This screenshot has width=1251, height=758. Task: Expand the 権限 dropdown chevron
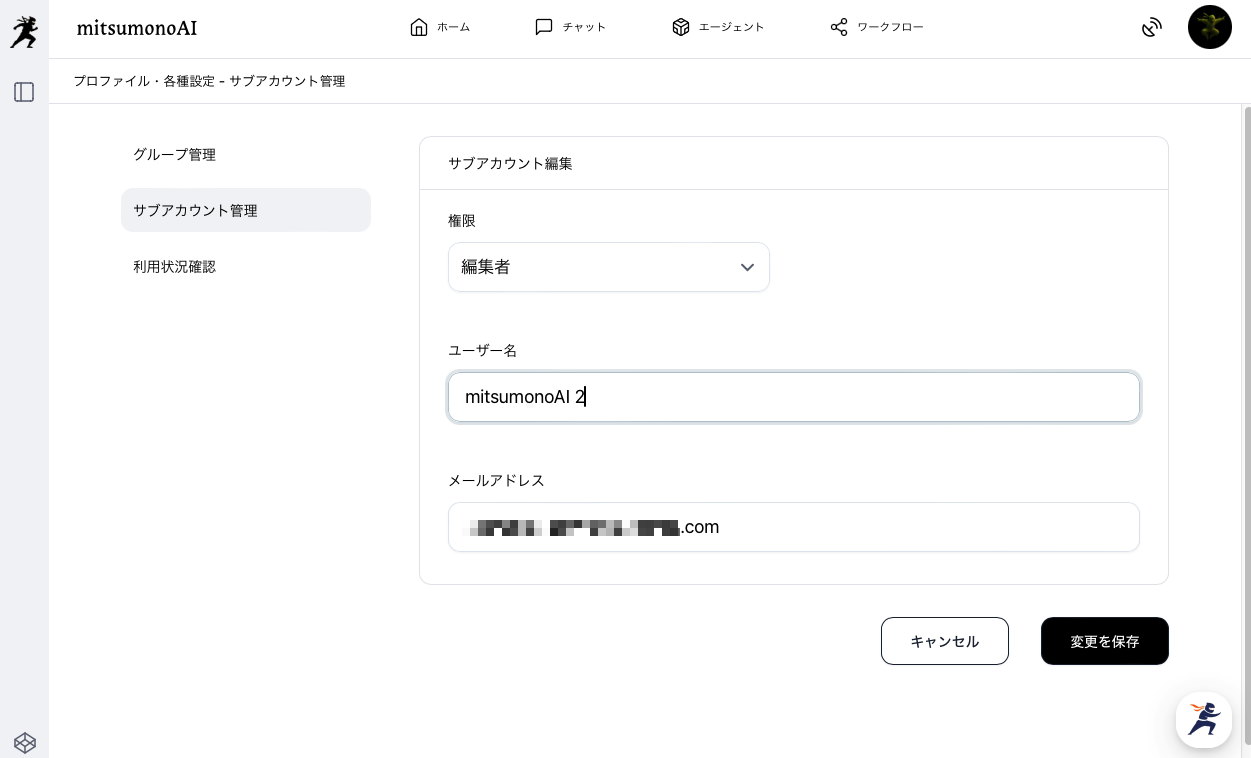(x=747, y=267)
